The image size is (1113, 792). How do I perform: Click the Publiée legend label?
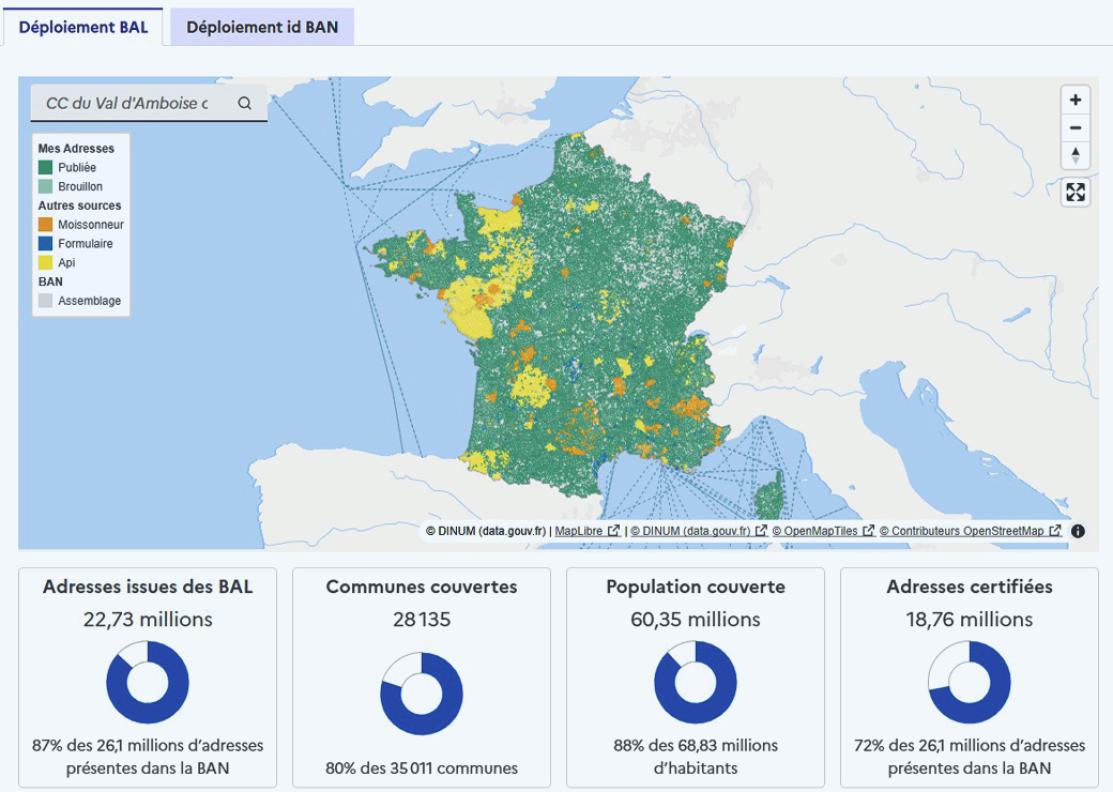point(77,167)
